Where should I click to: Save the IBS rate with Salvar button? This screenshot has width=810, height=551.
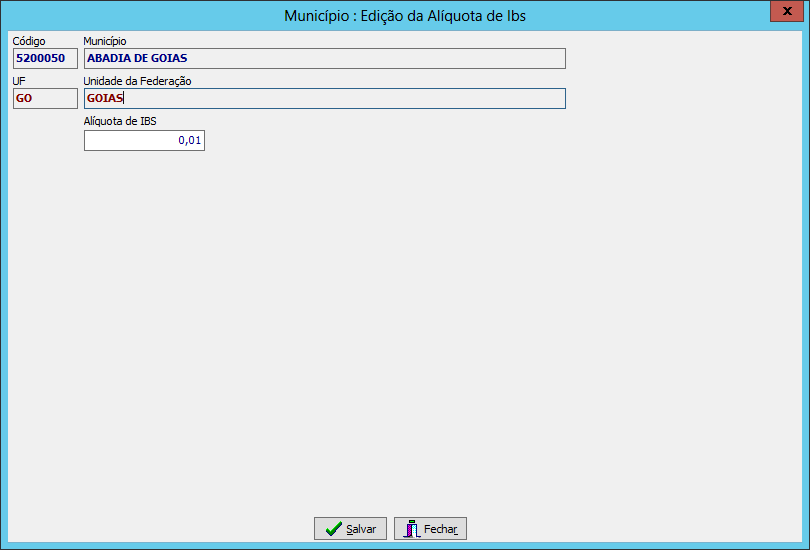click(350, 529)
